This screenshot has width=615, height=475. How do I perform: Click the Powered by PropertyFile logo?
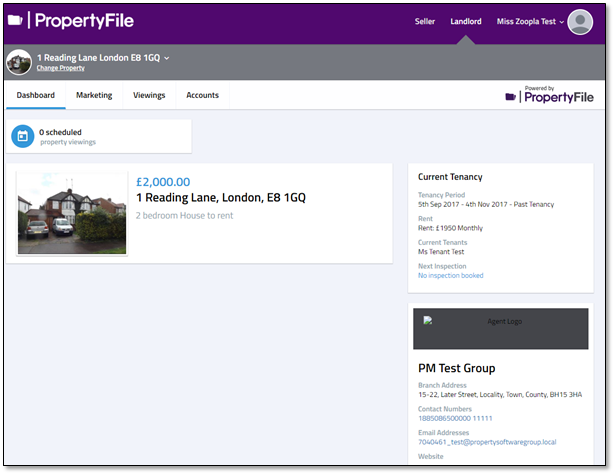tap(549, 95)
